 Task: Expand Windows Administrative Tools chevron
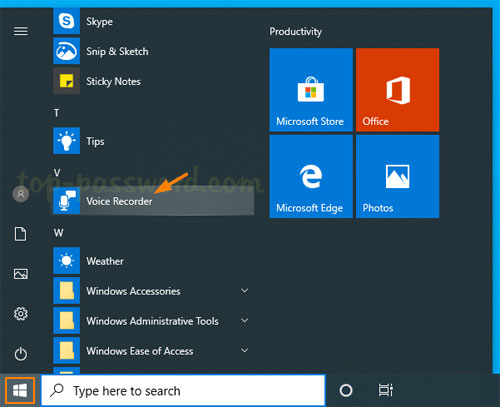coord(245,321)
